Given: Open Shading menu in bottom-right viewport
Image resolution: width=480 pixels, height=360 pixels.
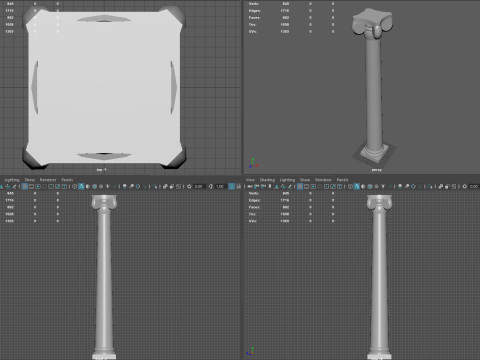Looking at the screenshot, I should (x=267, y=180).
